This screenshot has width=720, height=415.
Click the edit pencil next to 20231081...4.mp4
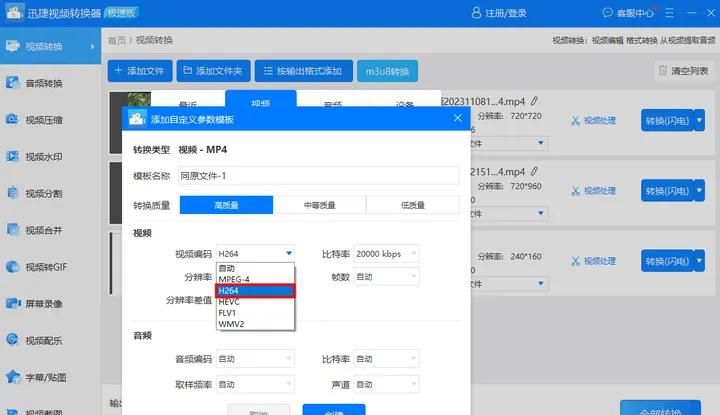[x=534, y=101]
